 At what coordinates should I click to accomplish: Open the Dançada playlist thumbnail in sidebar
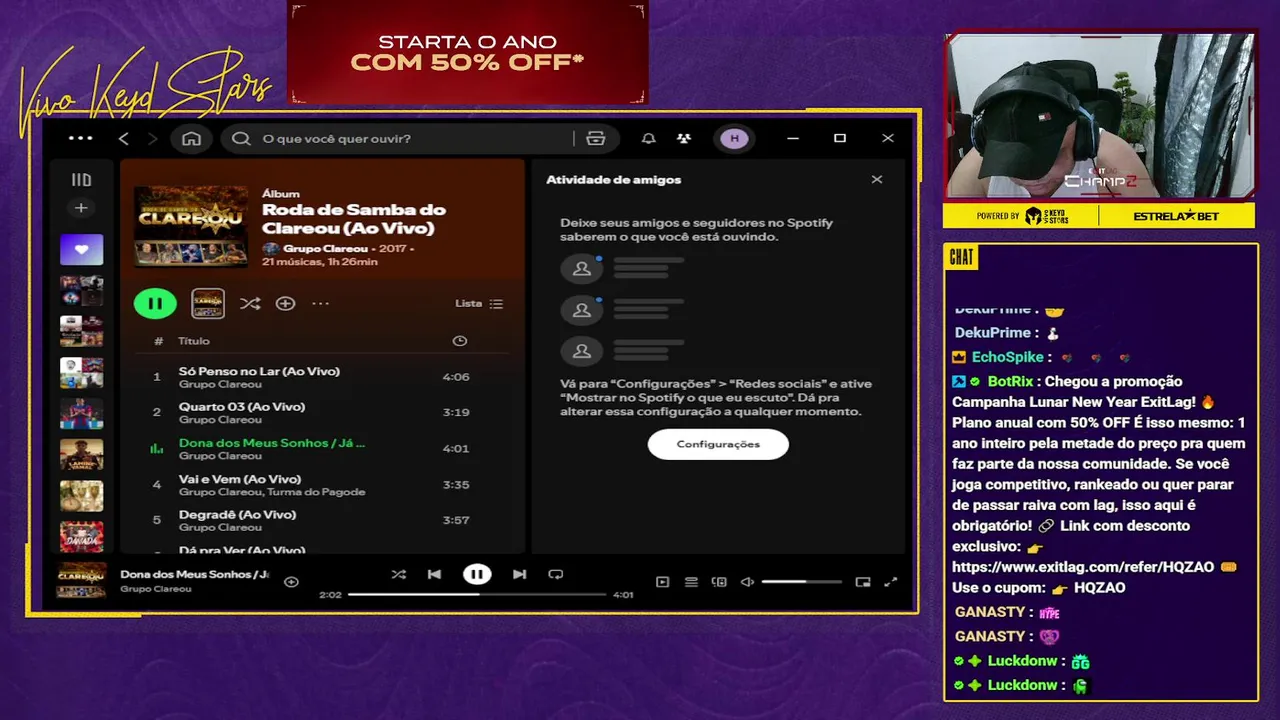click(x=81, y=536)
